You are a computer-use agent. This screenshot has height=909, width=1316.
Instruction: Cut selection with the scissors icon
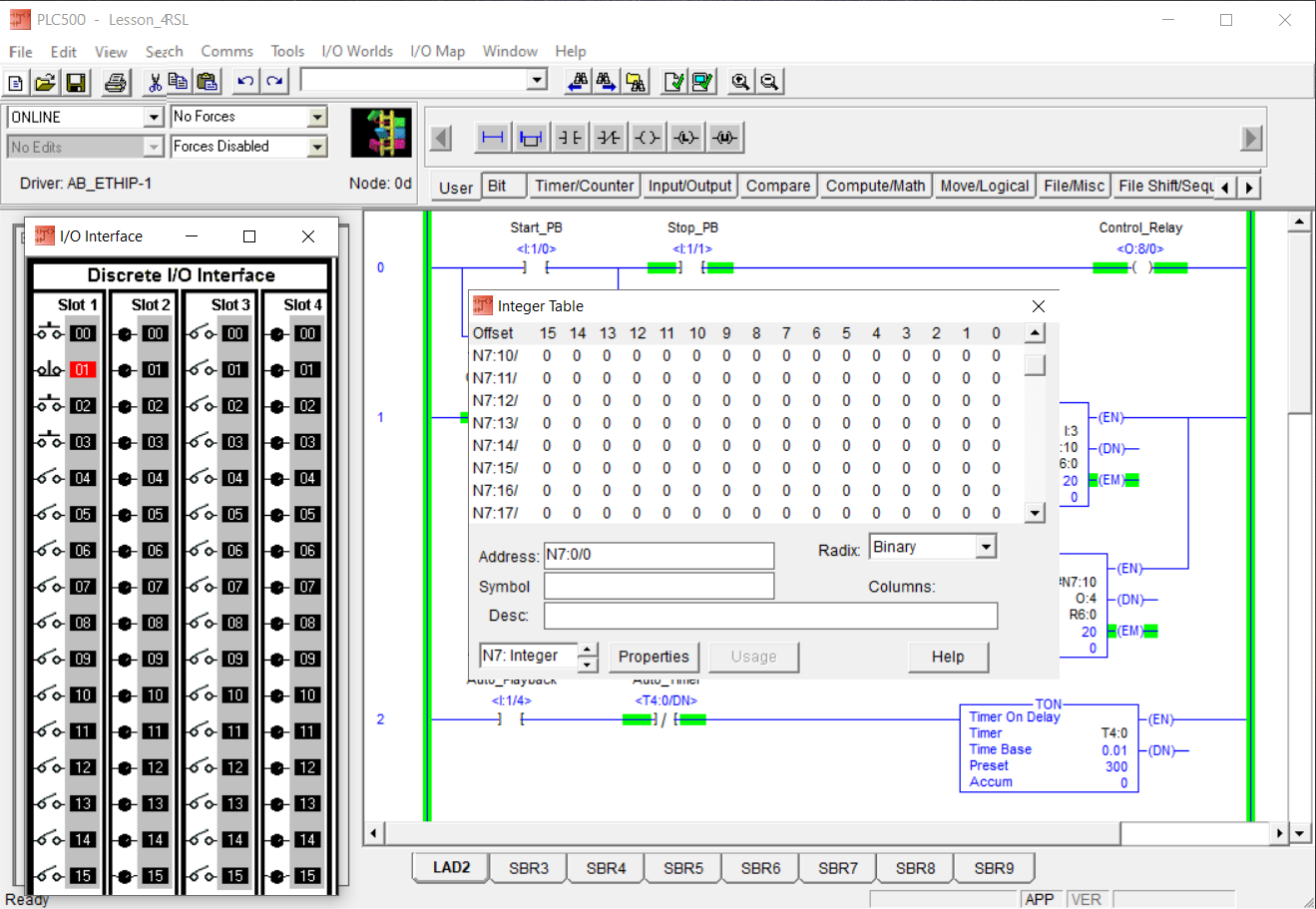click(x=155, y=82)
